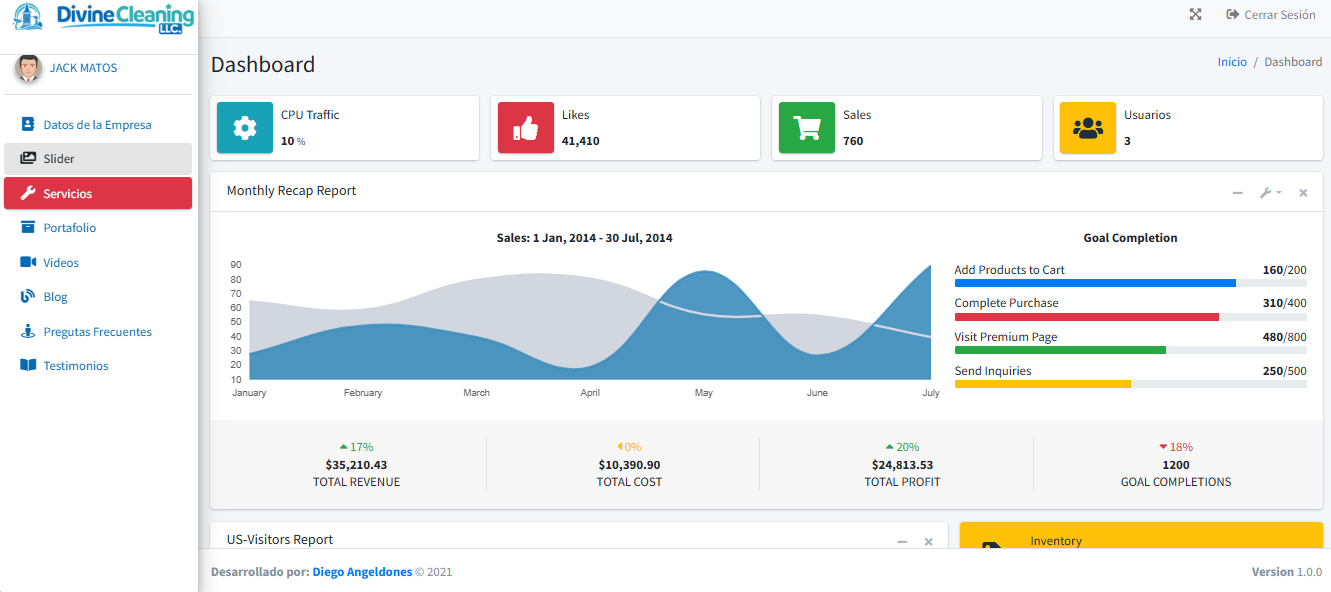Click the green Sales shopping cart icon
The height and width of the screenshot is (592, 1331).
(807, 128)
